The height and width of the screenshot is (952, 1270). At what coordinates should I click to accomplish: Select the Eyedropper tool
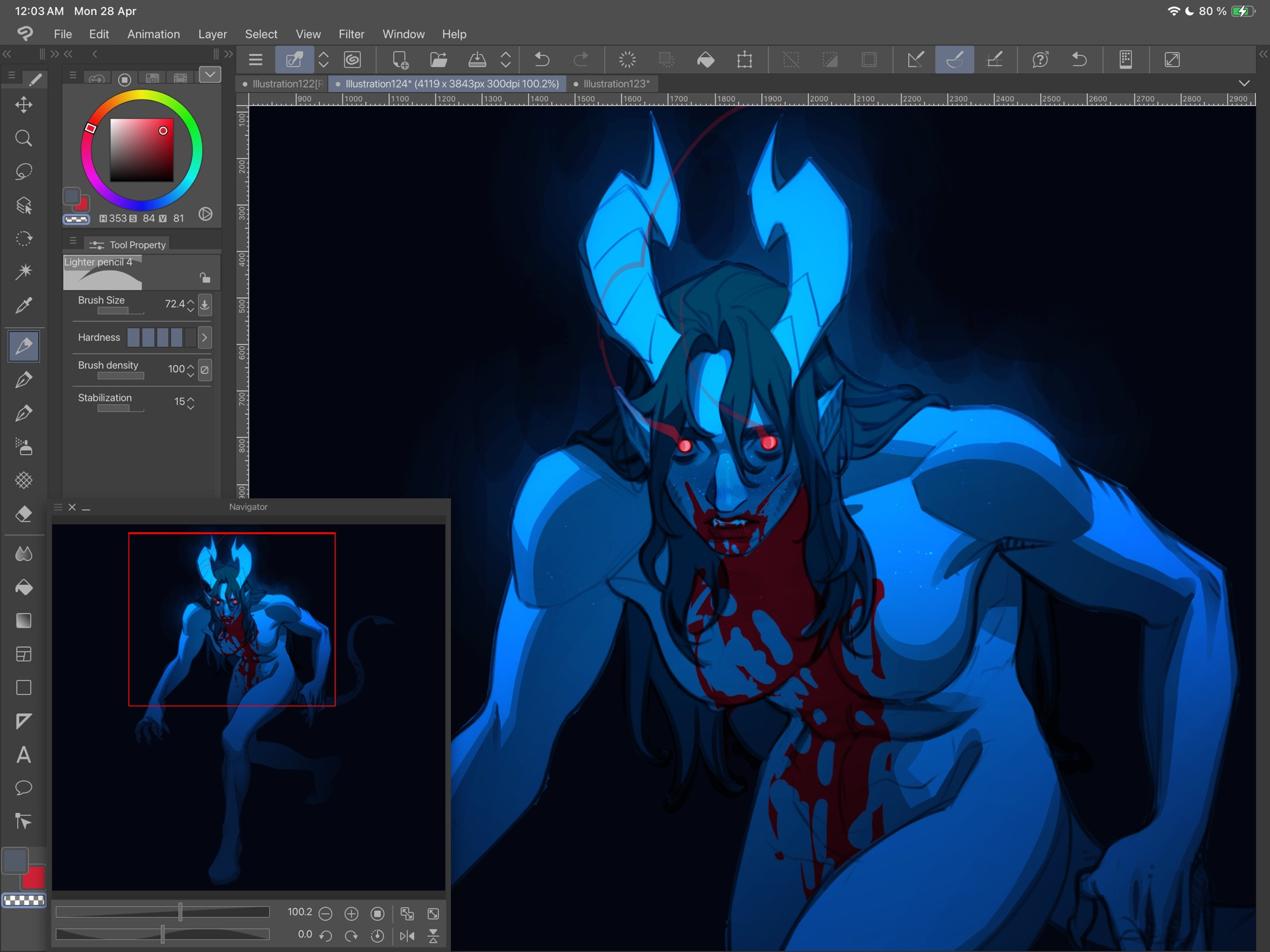[x=23, y=305]
